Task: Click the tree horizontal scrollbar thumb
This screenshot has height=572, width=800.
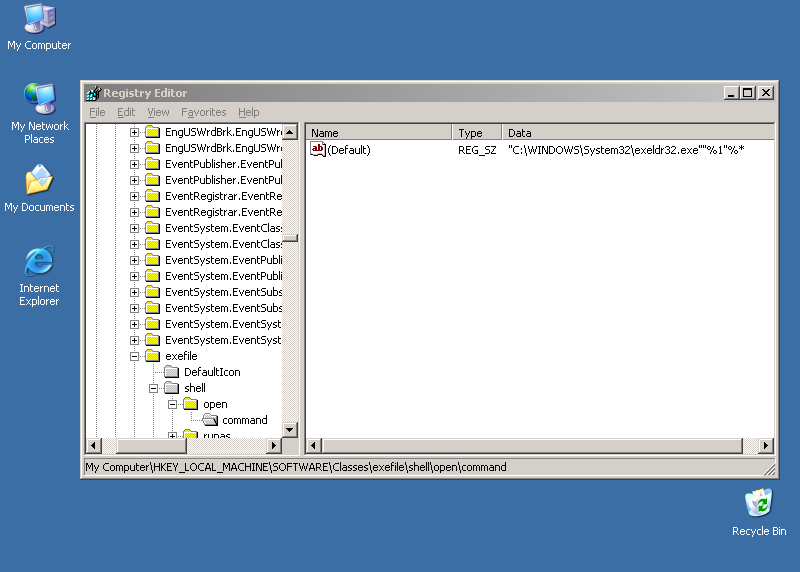Action: coord(152,445)
